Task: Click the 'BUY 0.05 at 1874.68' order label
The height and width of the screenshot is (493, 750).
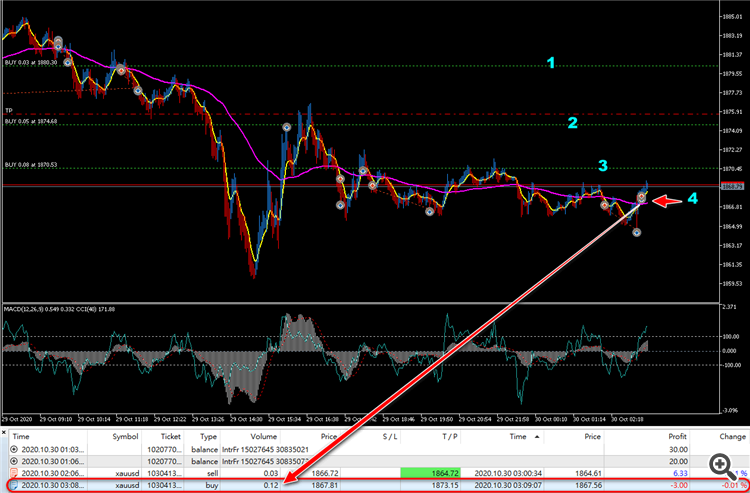Action: [31, 121]
